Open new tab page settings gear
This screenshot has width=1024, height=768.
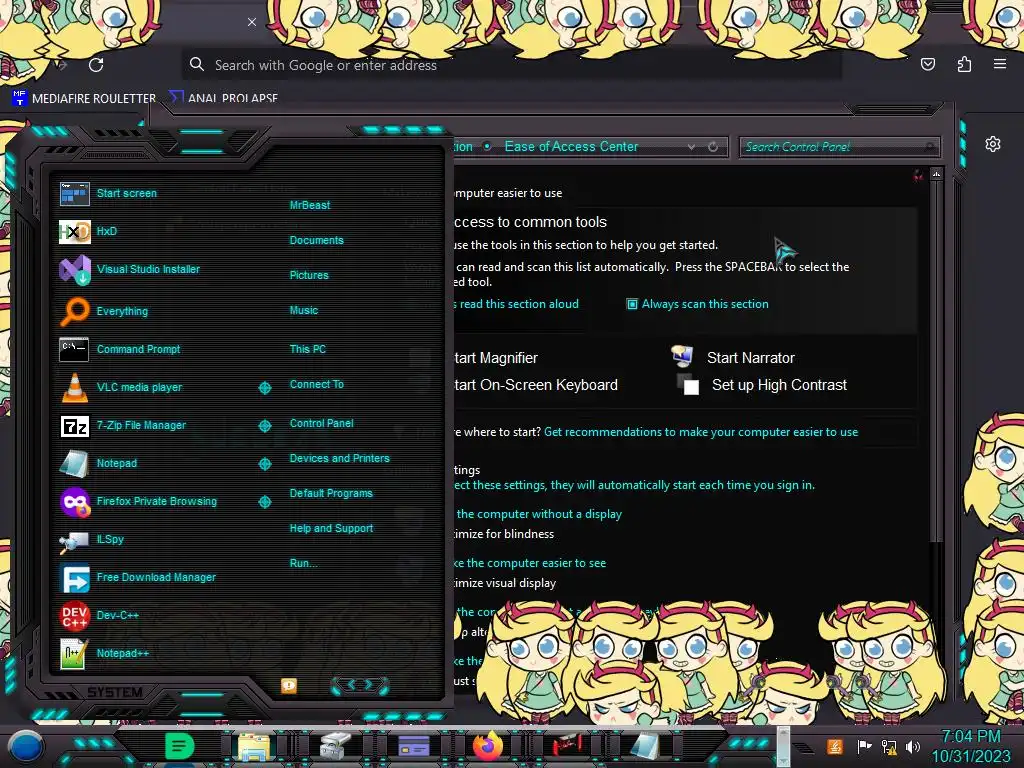point(993,144)
